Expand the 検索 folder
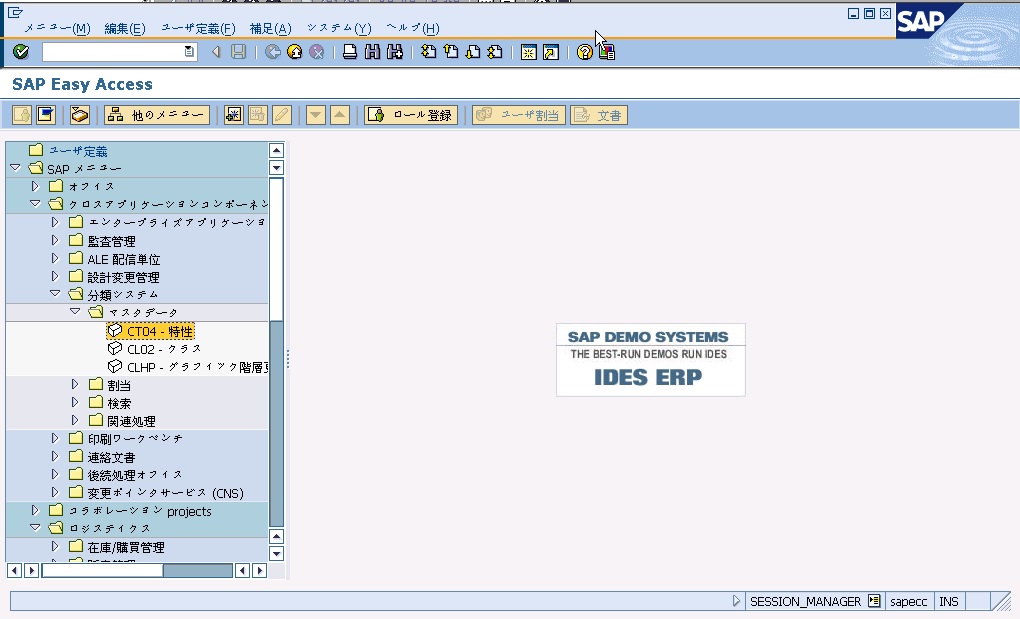Image resolution: width=1020 pixels, height=619 pixels. [x=75, y=402]
